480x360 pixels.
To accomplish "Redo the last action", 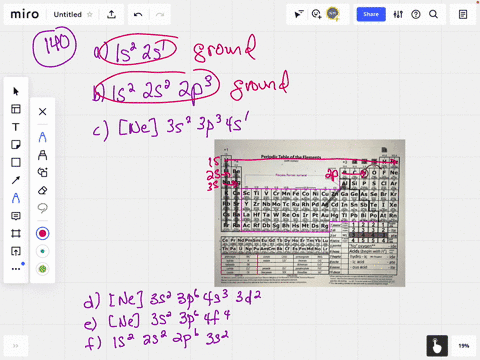I will (x=160, y=14).
